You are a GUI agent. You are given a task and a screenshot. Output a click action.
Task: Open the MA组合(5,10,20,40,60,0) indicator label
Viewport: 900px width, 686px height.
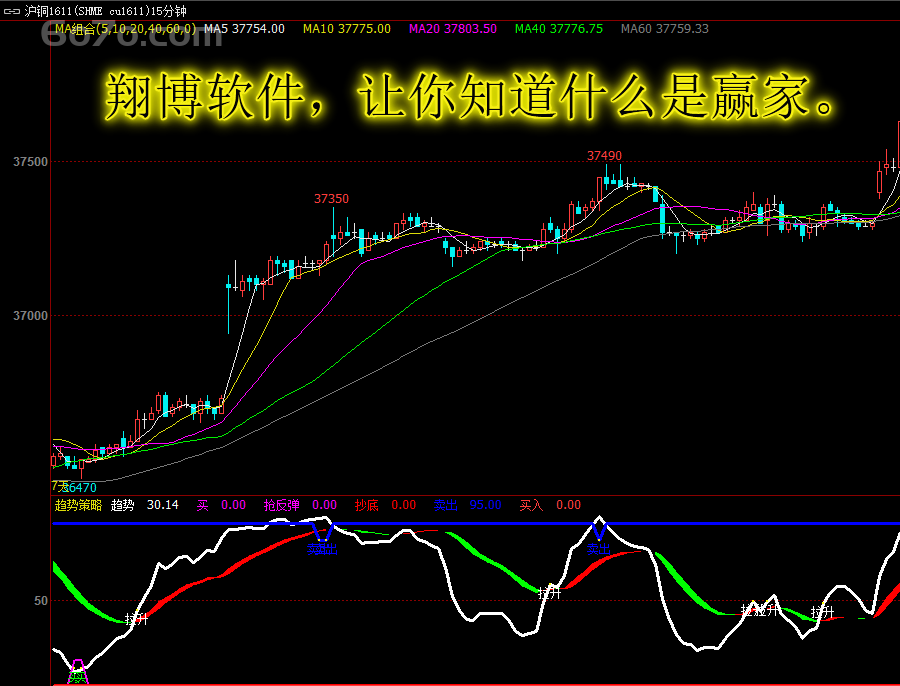pos(126,29)
